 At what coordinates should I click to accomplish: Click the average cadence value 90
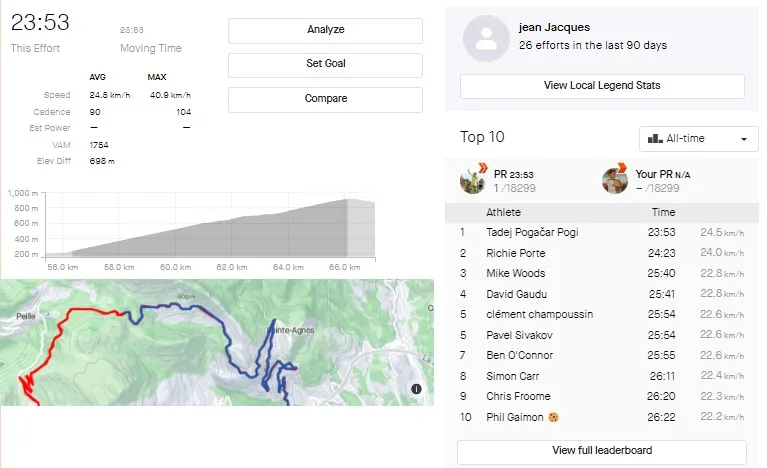pyautogui.click(x=95, y=112)
